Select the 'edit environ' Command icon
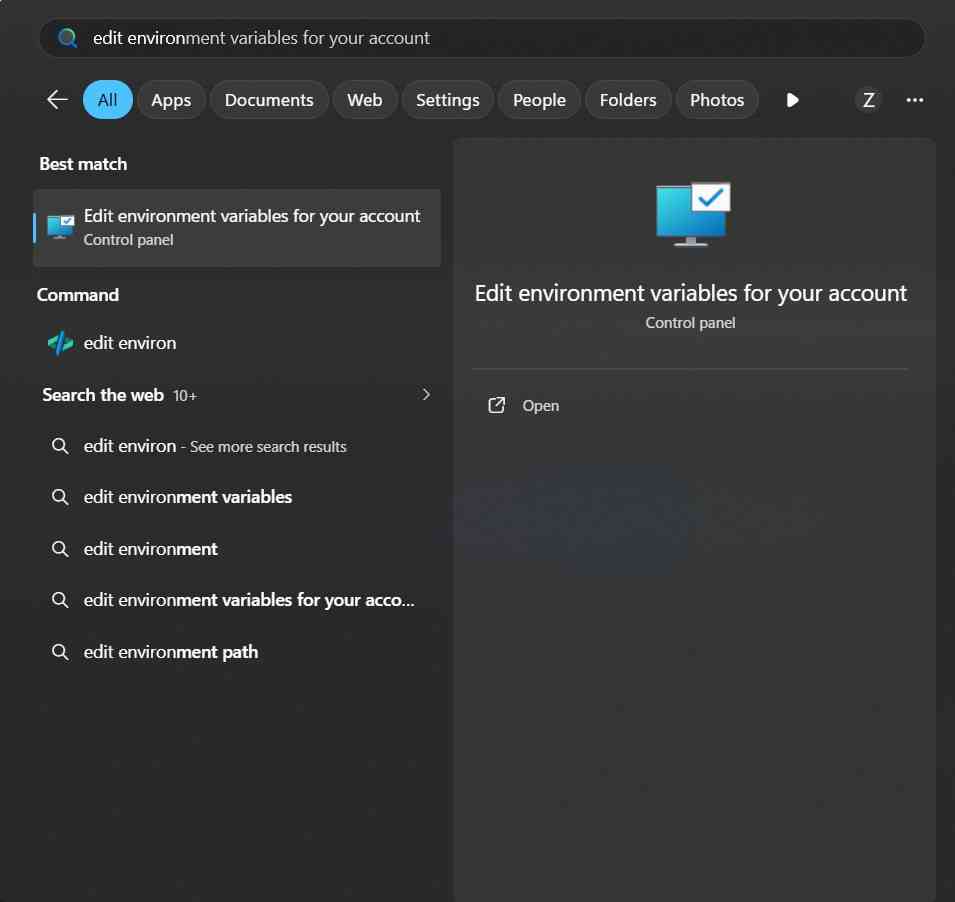 (x=60, y=343)
